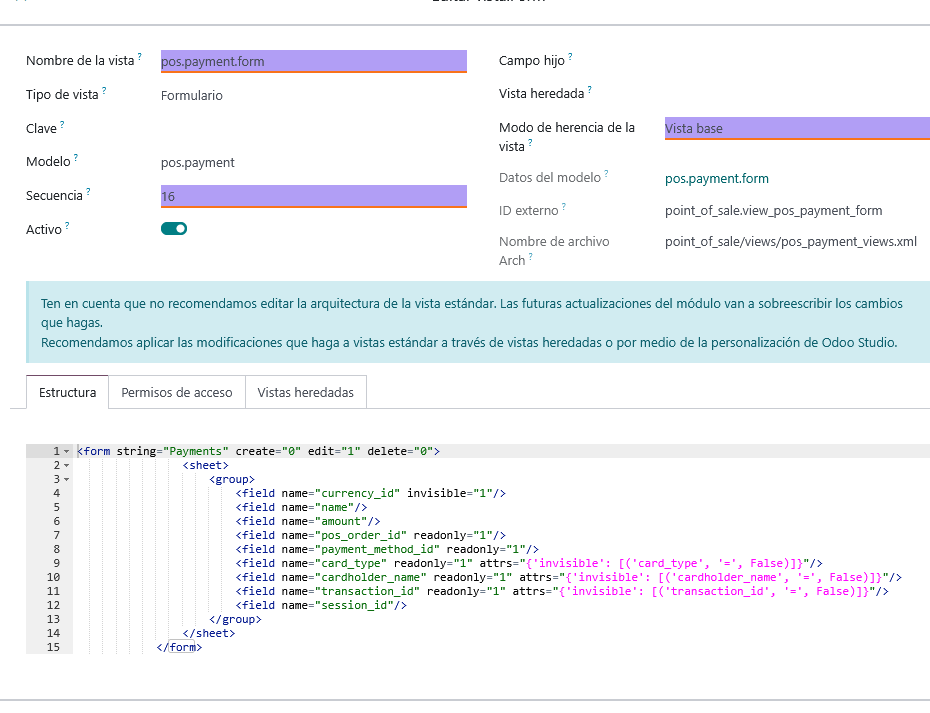Open the pos.payment.form model data link
930x713 pixels.
716,179
